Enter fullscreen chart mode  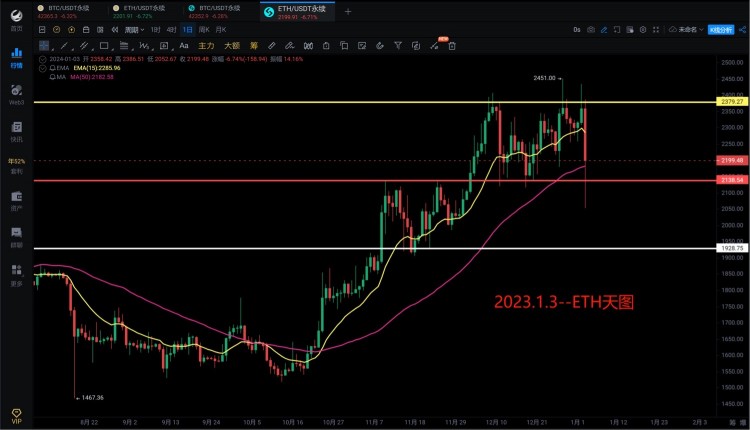click(656, 30)
